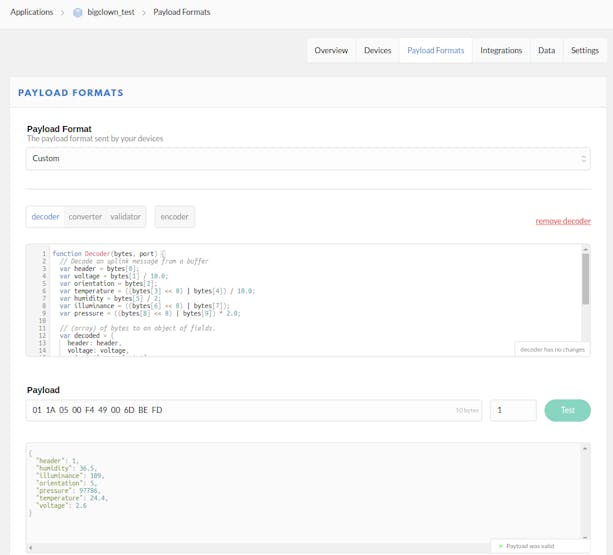
Task: Click the payload hex bytes input field
Action: (x=254, y=410)
